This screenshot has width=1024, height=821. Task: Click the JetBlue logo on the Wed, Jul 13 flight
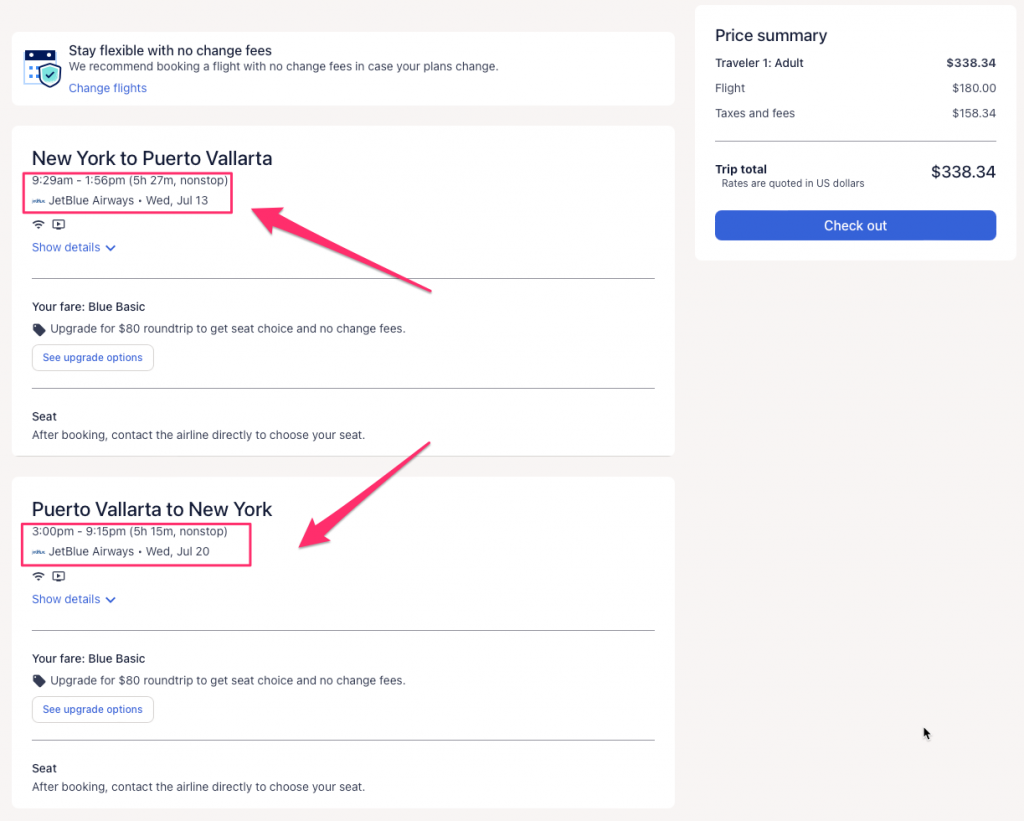tap(39, 201)
